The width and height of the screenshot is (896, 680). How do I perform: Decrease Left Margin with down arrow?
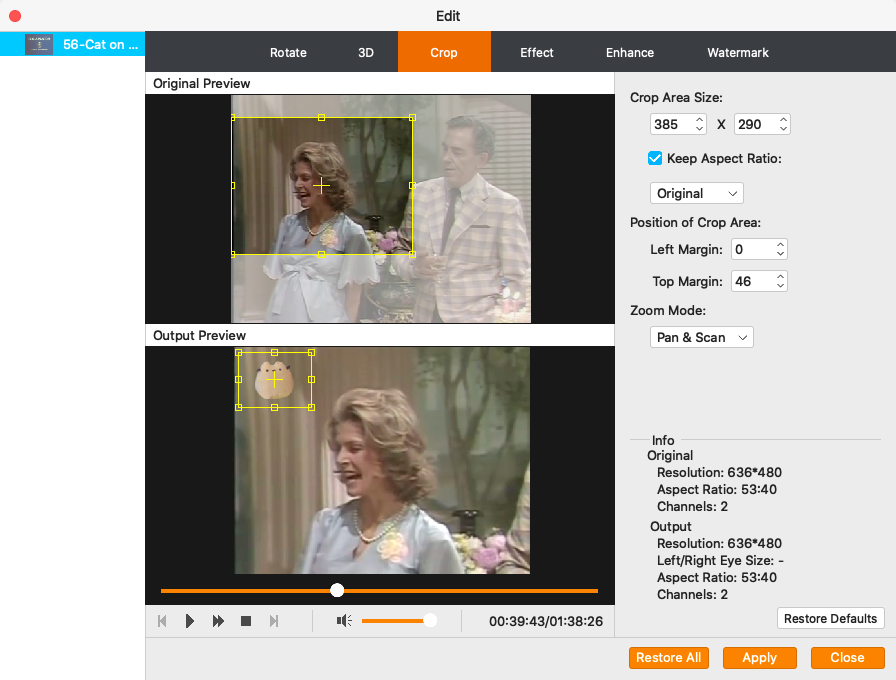click(x=781, y=254)
